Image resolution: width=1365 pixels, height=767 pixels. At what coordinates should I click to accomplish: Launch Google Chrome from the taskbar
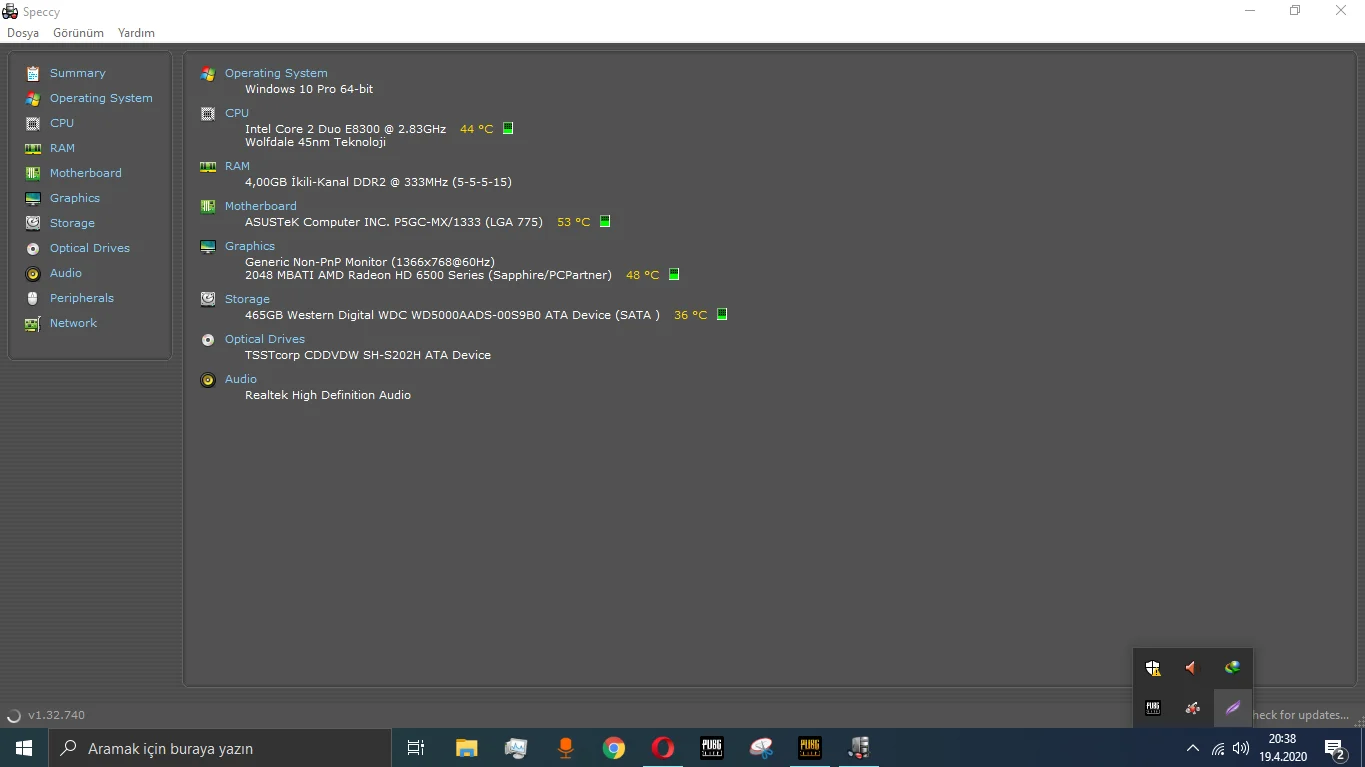click(613, 748)
